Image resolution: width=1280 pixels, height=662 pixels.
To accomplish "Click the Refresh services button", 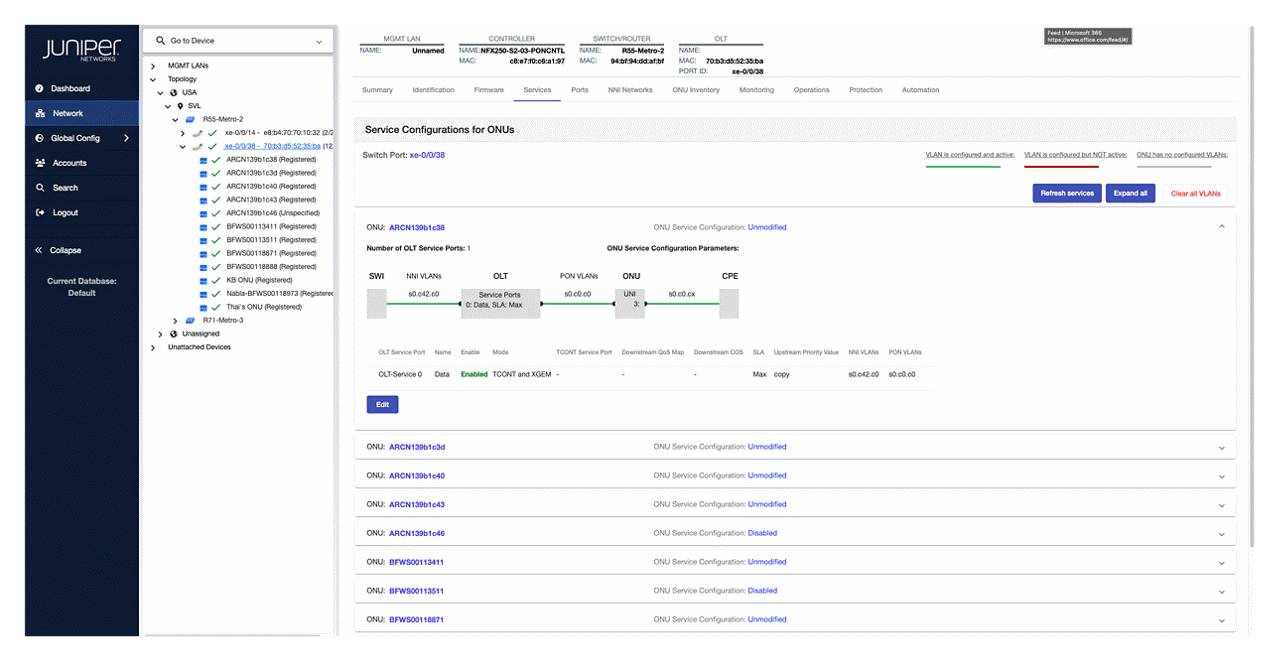I will [x=1067, y=193].
